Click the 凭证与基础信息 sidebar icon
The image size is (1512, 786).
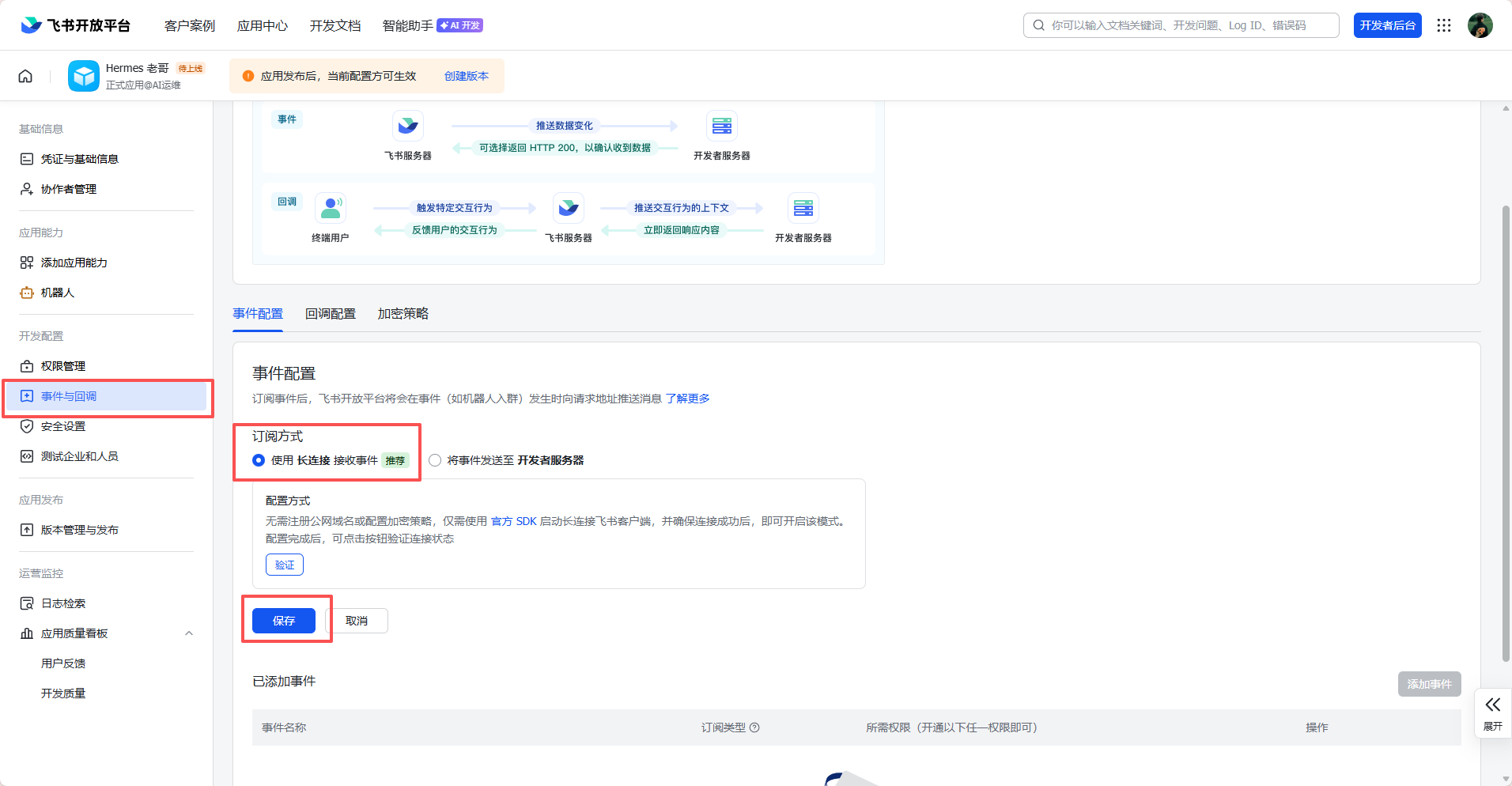(27, 159)
